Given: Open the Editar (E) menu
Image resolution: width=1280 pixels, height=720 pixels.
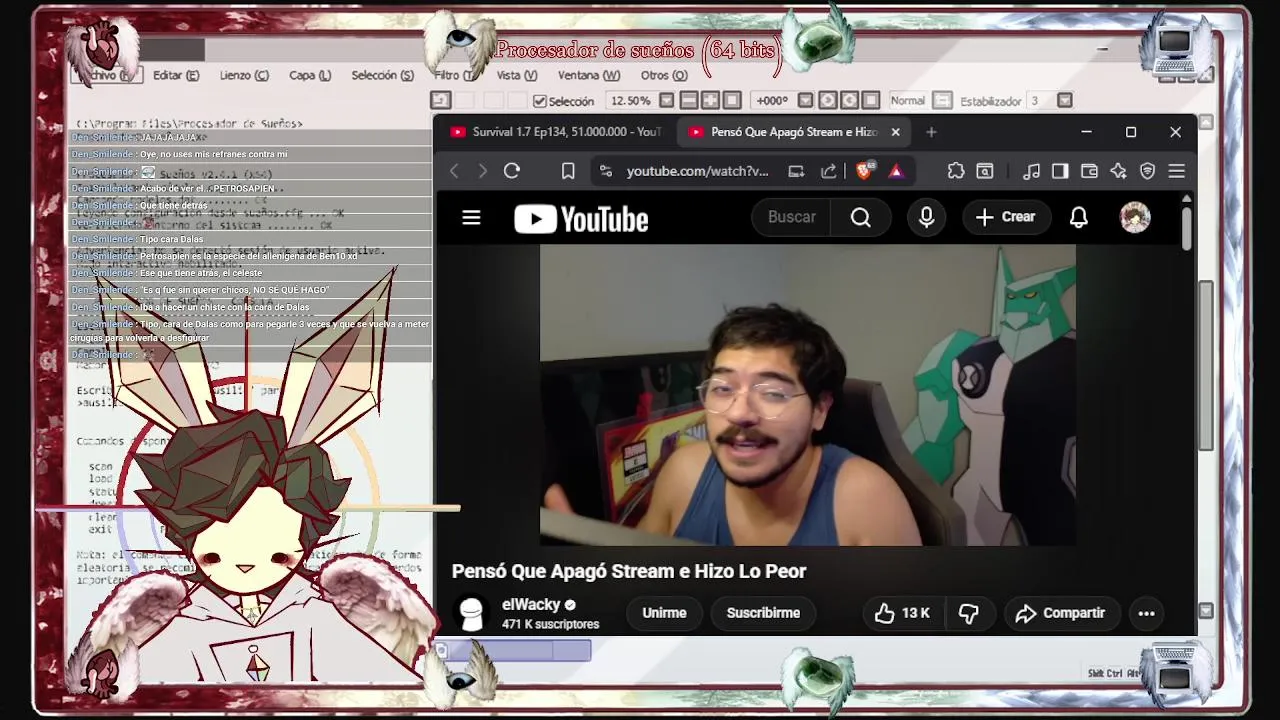Looking at the screenshot, I should pos(176,75).
